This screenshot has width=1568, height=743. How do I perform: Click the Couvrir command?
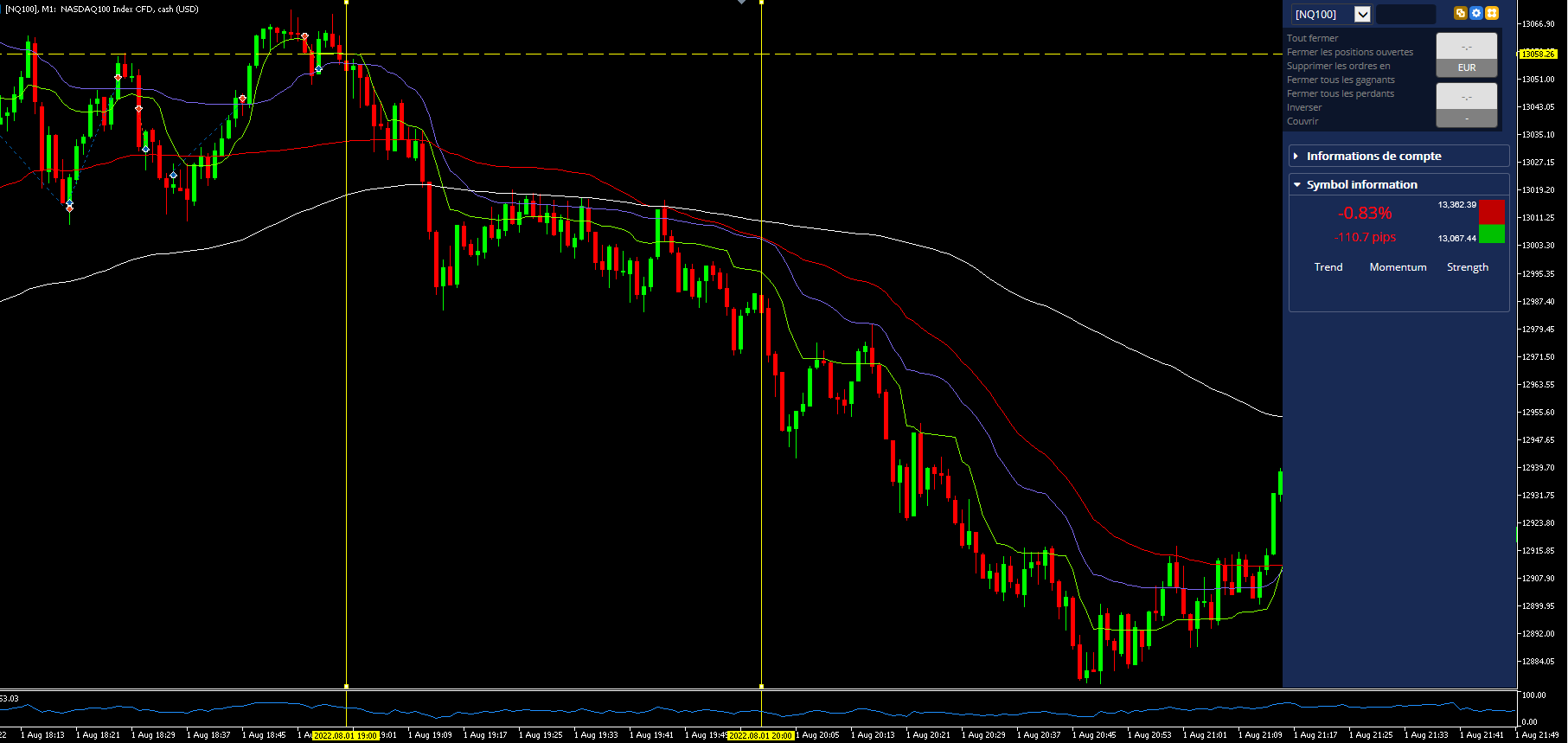[1302, 121]
